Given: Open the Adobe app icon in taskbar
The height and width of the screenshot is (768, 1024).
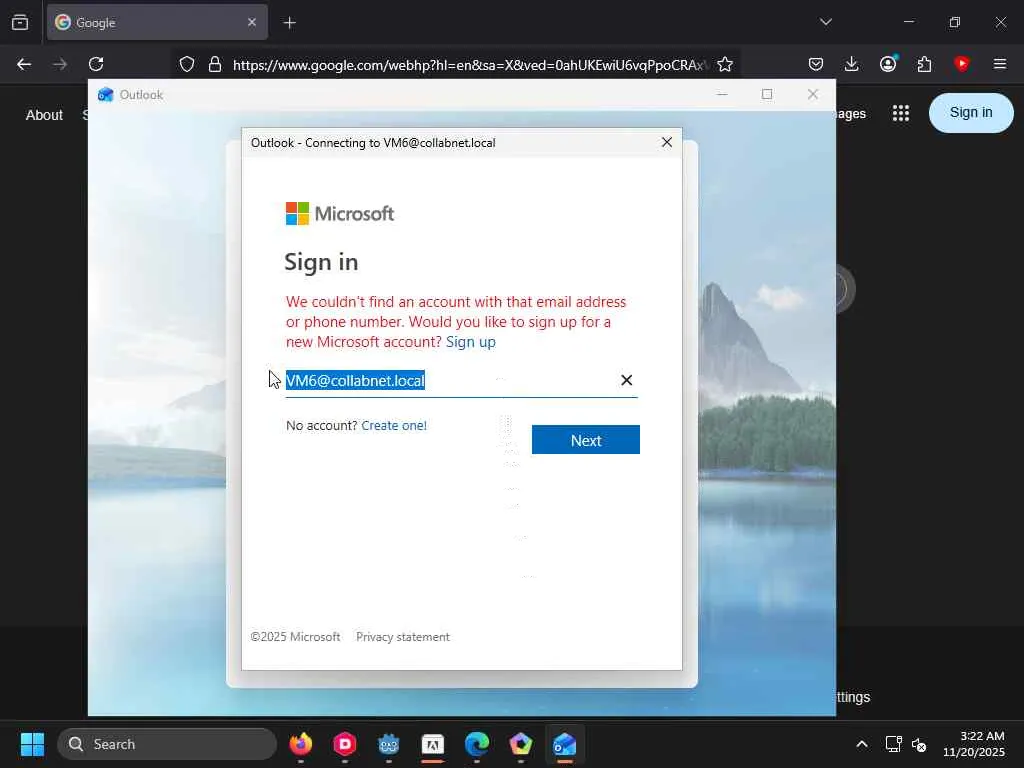Looking at the screenshot, I should pos(432,744).
